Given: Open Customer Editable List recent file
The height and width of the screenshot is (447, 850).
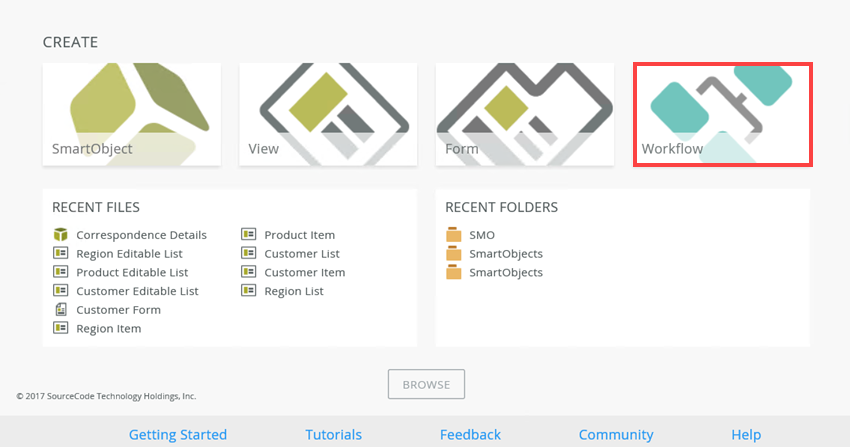Looking at the screenshot, I should point(137,291).
